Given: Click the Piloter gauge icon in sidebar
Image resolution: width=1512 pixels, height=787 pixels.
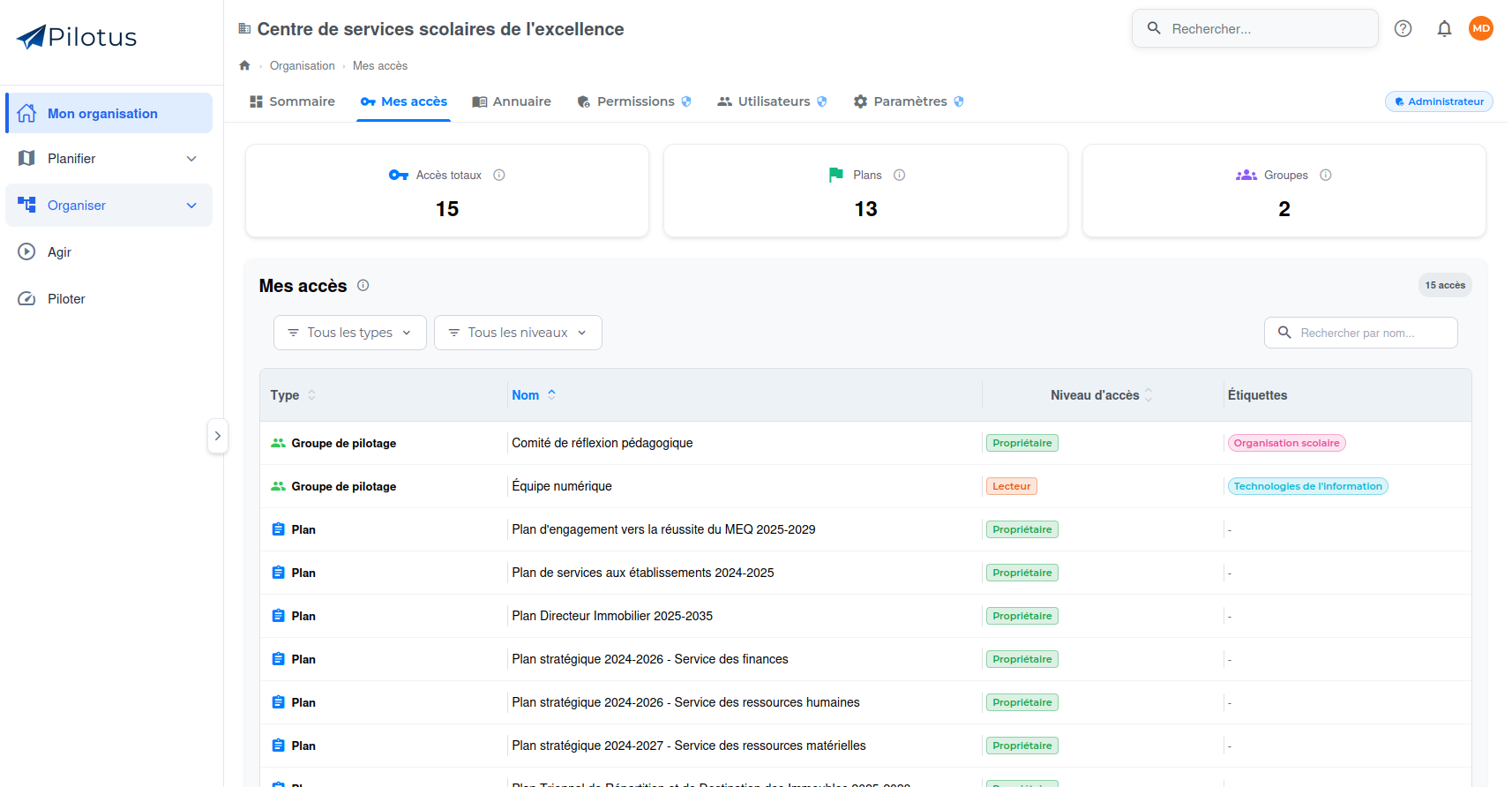Looking at the screenshot, I should coord(26,298).
